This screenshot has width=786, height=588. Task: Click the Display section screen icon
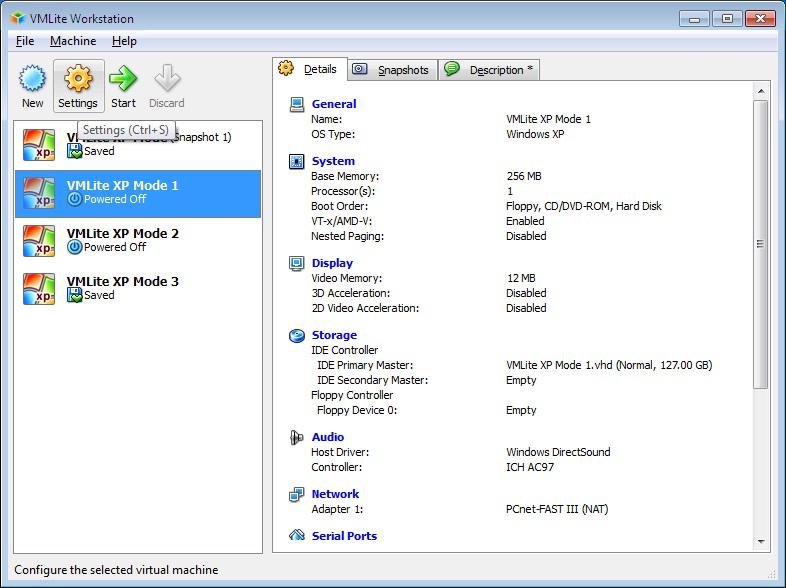click(x=297, y=263)
